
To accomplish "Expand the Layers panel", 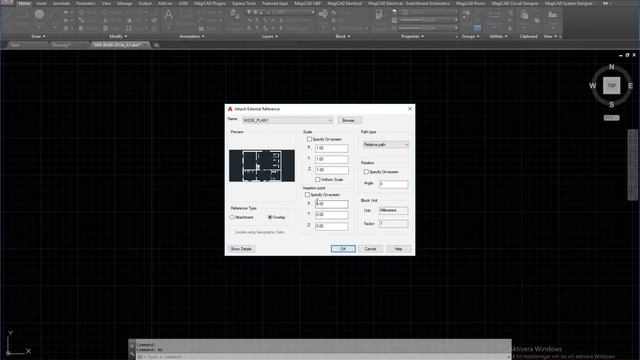I will tap(270, 36).
